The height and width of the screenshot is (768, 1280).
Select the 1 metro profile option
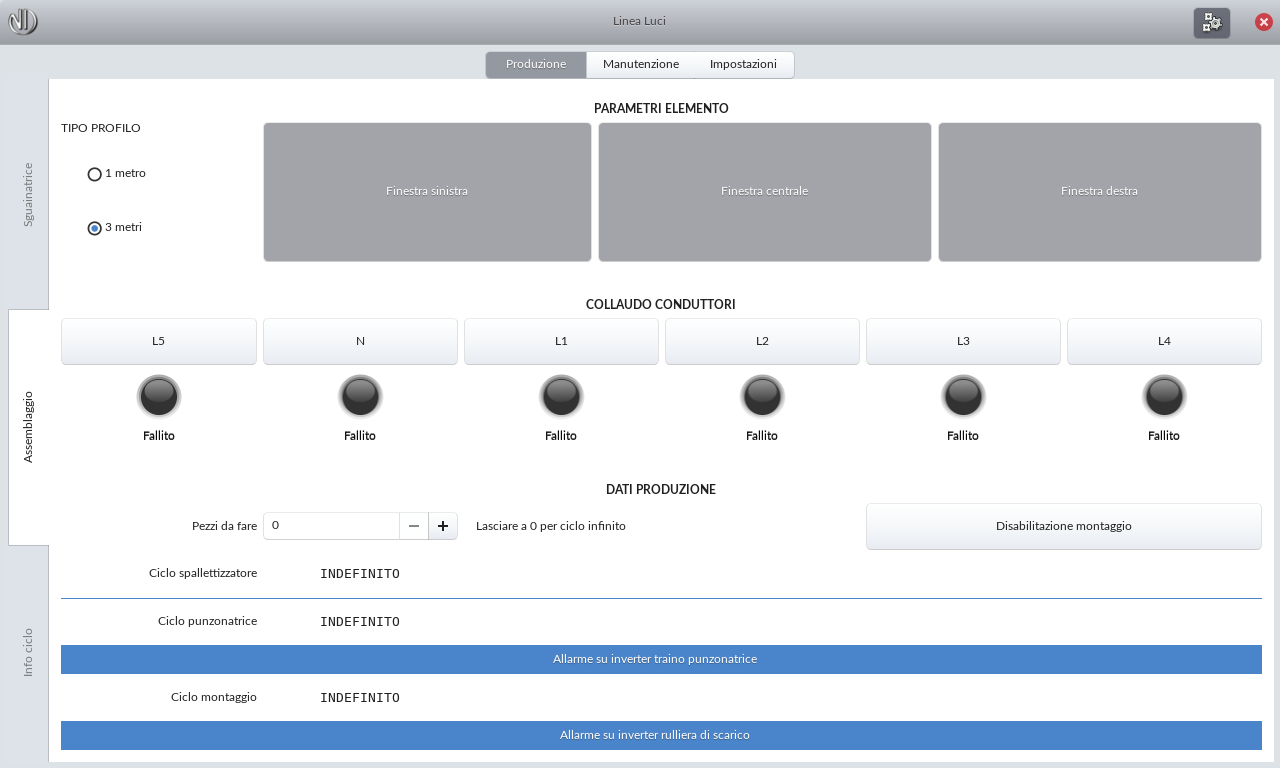point(117,174)
